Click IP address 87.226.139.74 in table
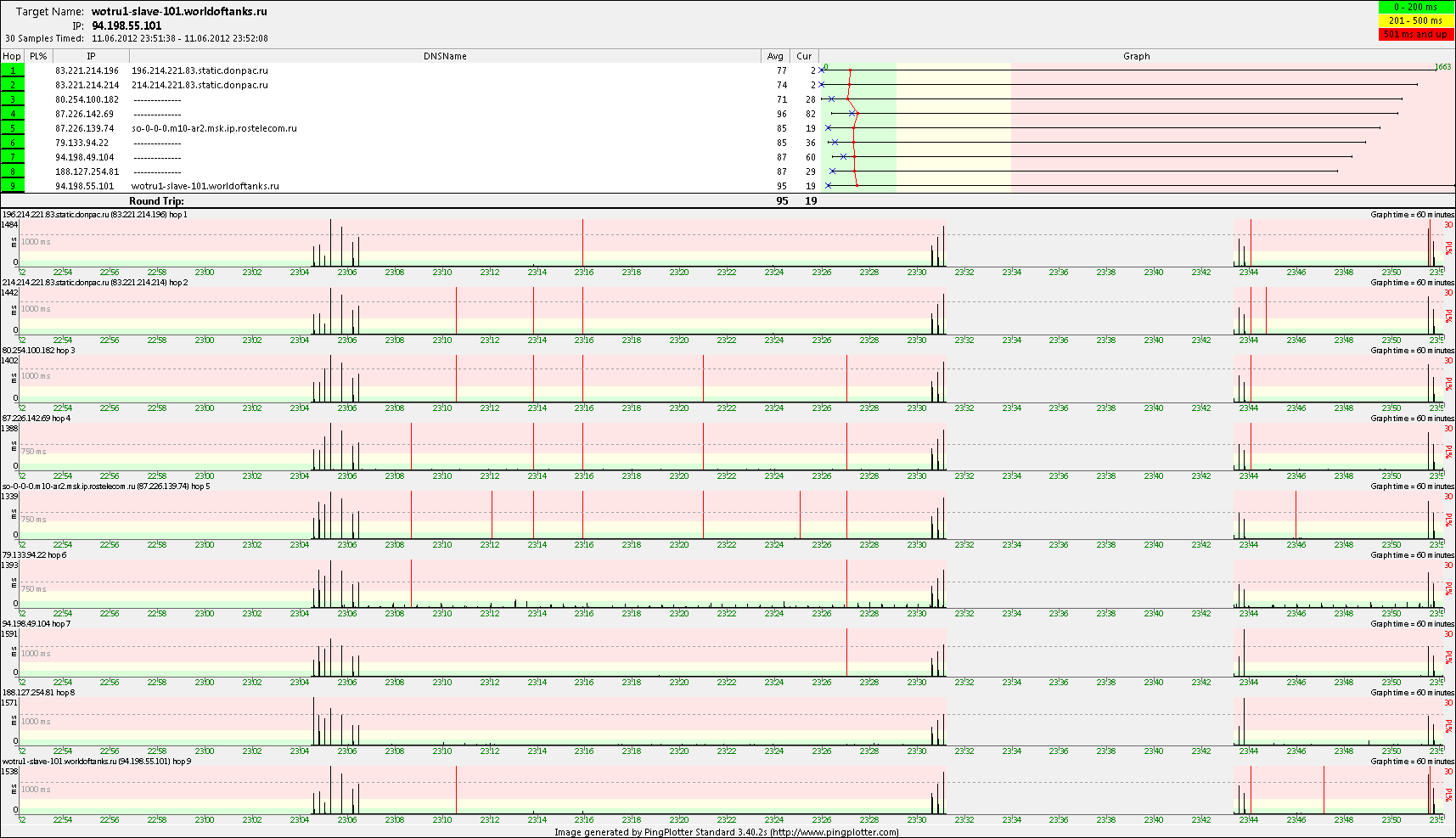This screenshot has height=838, width=1456. click(84, 128)
